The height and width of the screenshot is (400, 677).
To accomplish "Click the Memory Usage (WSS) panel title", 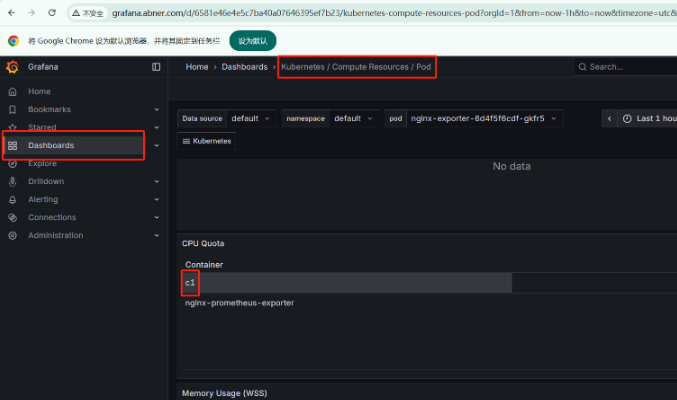I will point(225,393).
